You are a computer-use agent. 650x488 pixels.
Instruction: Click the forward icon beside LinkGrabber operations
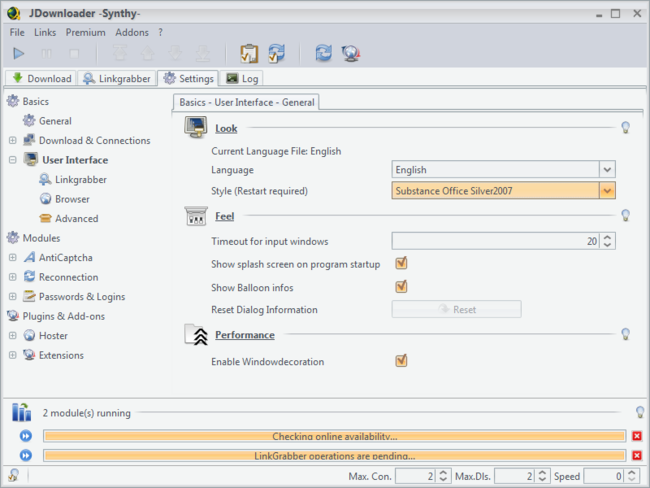click(x=26, y=456)
